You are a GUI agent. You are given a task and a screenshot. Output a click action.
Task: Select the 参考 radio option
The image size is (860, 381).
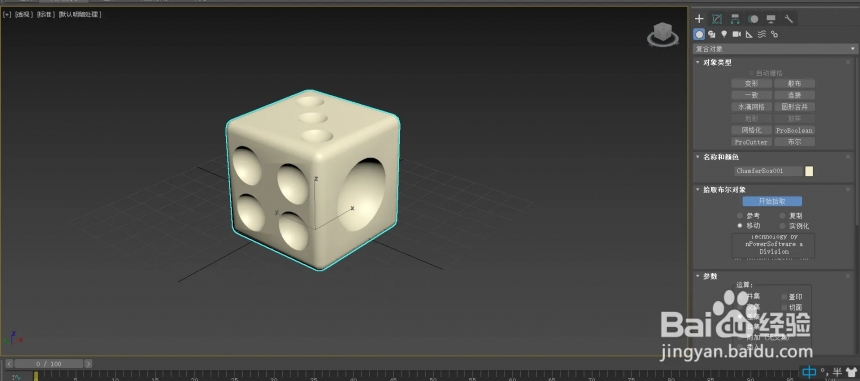pos(740,216)
